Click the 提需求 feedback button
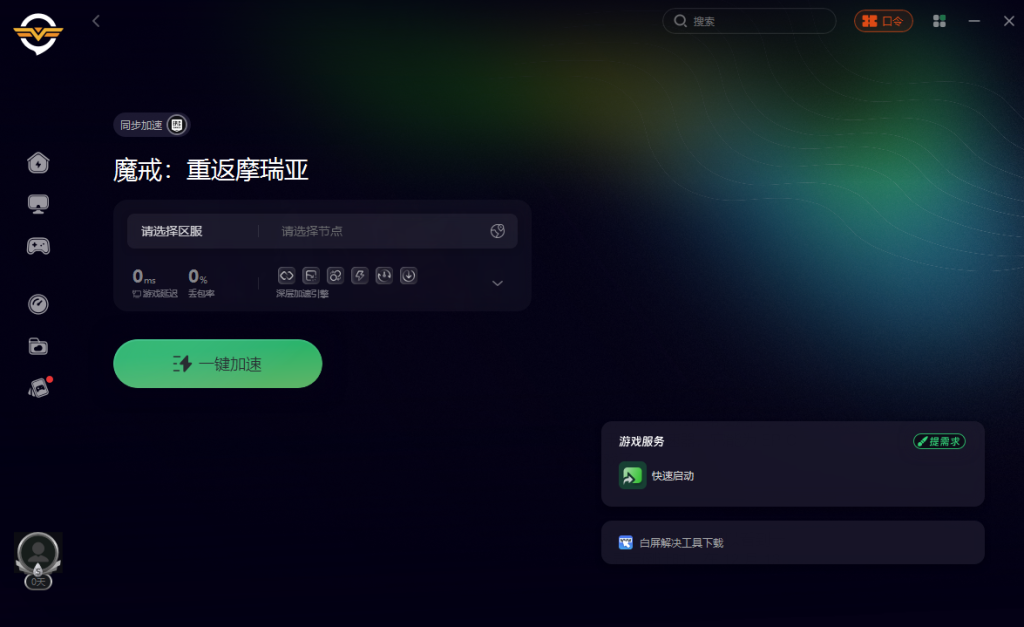1024x627 pixels. 939,442
